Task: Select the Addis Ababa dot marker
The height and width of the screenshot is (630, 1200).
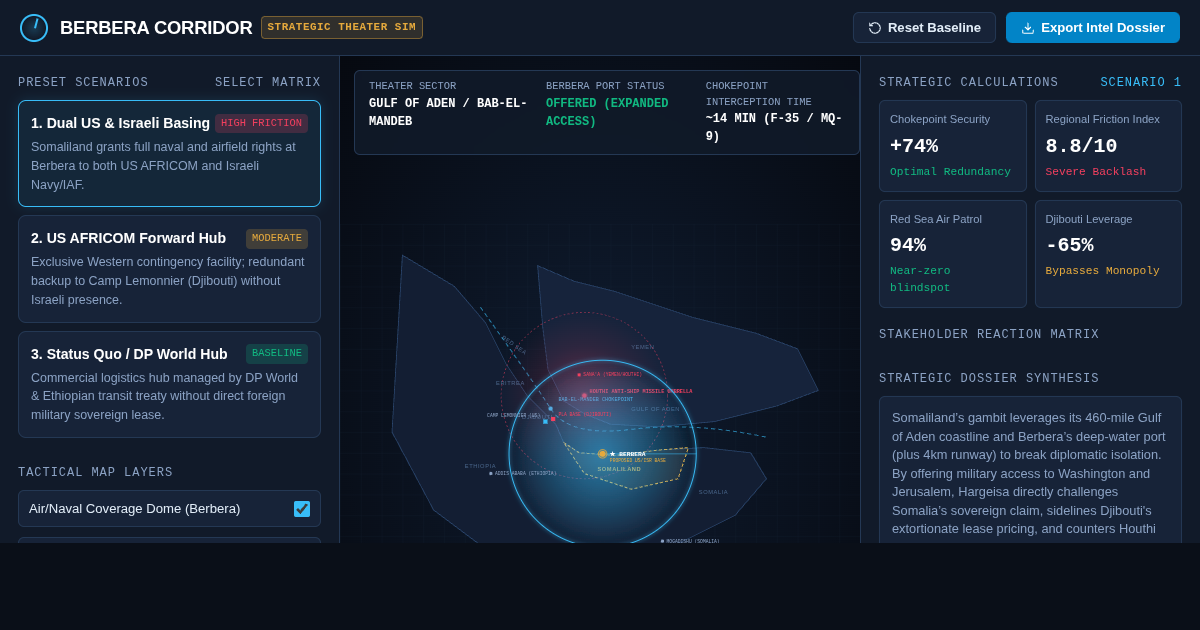Action: [x=491, y=473]
